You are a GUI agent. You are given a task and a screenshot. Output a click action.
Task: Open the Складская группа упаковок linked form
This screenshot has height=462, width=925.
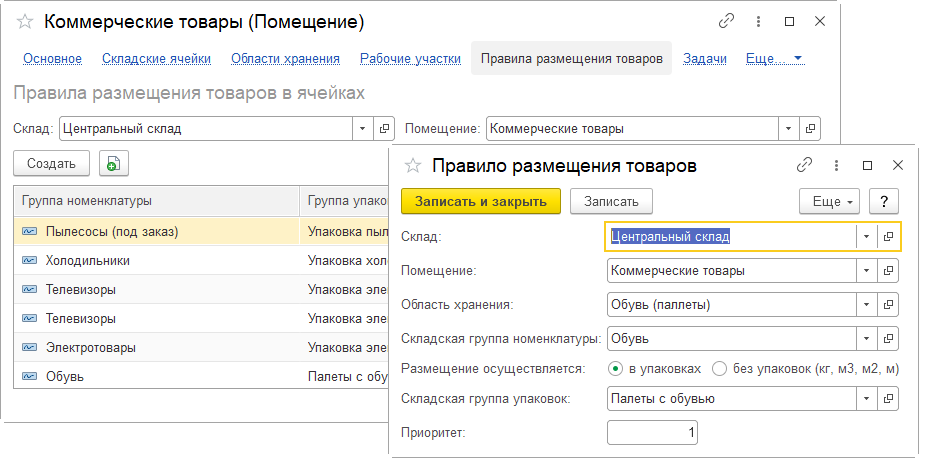coord(888,399)
